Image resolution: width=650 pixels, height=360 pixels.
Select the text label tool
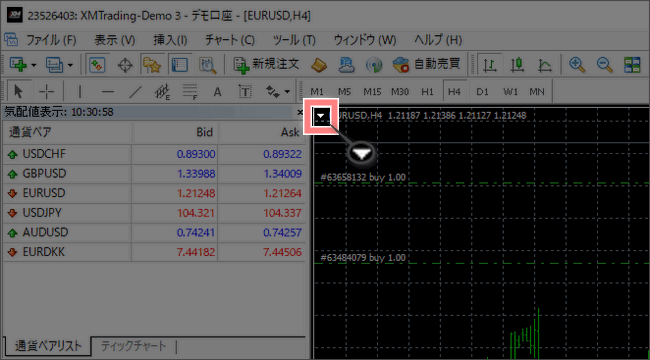(245, 92)
